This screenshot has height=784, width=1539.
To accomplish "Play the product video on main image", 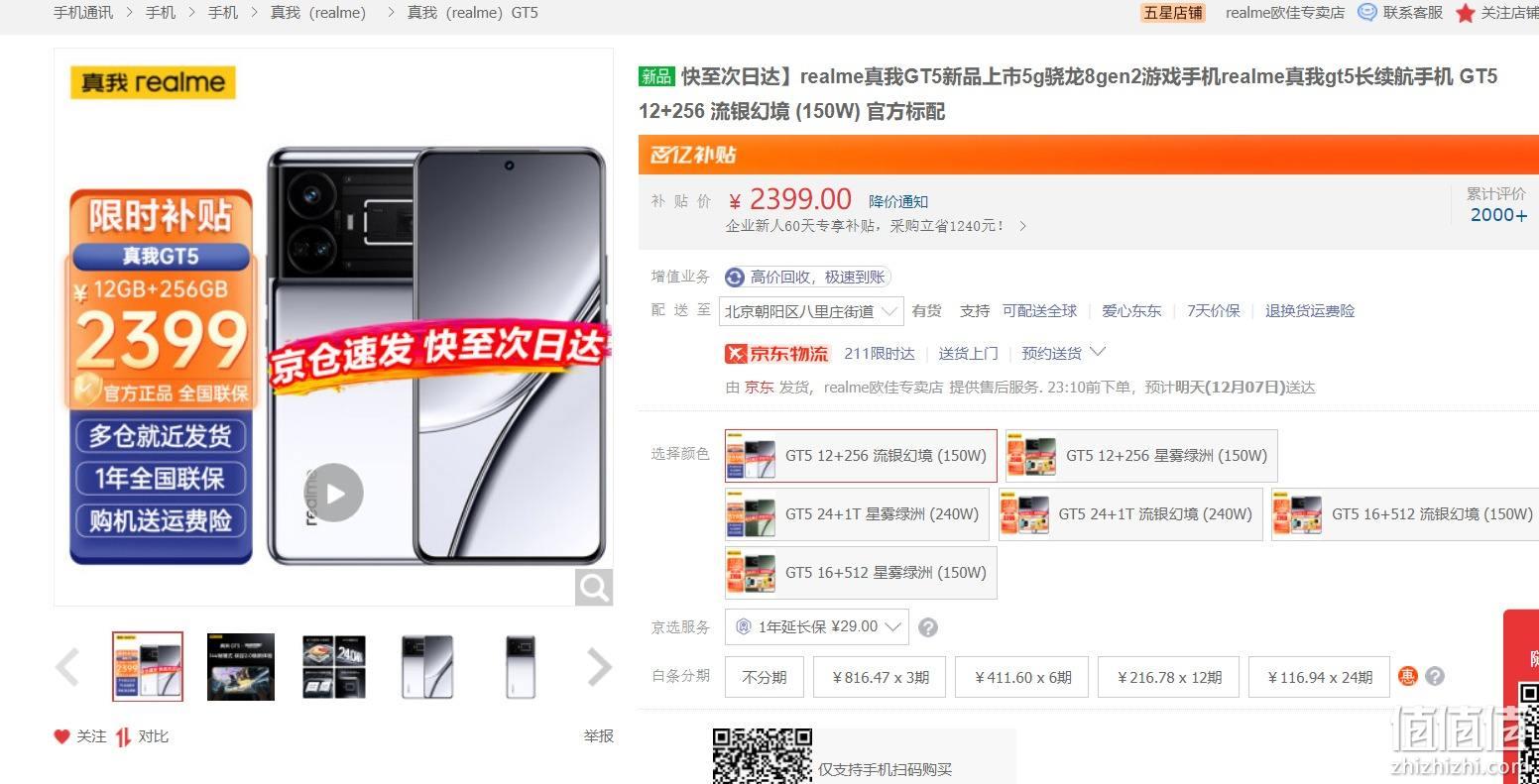I will pos(334,493).
